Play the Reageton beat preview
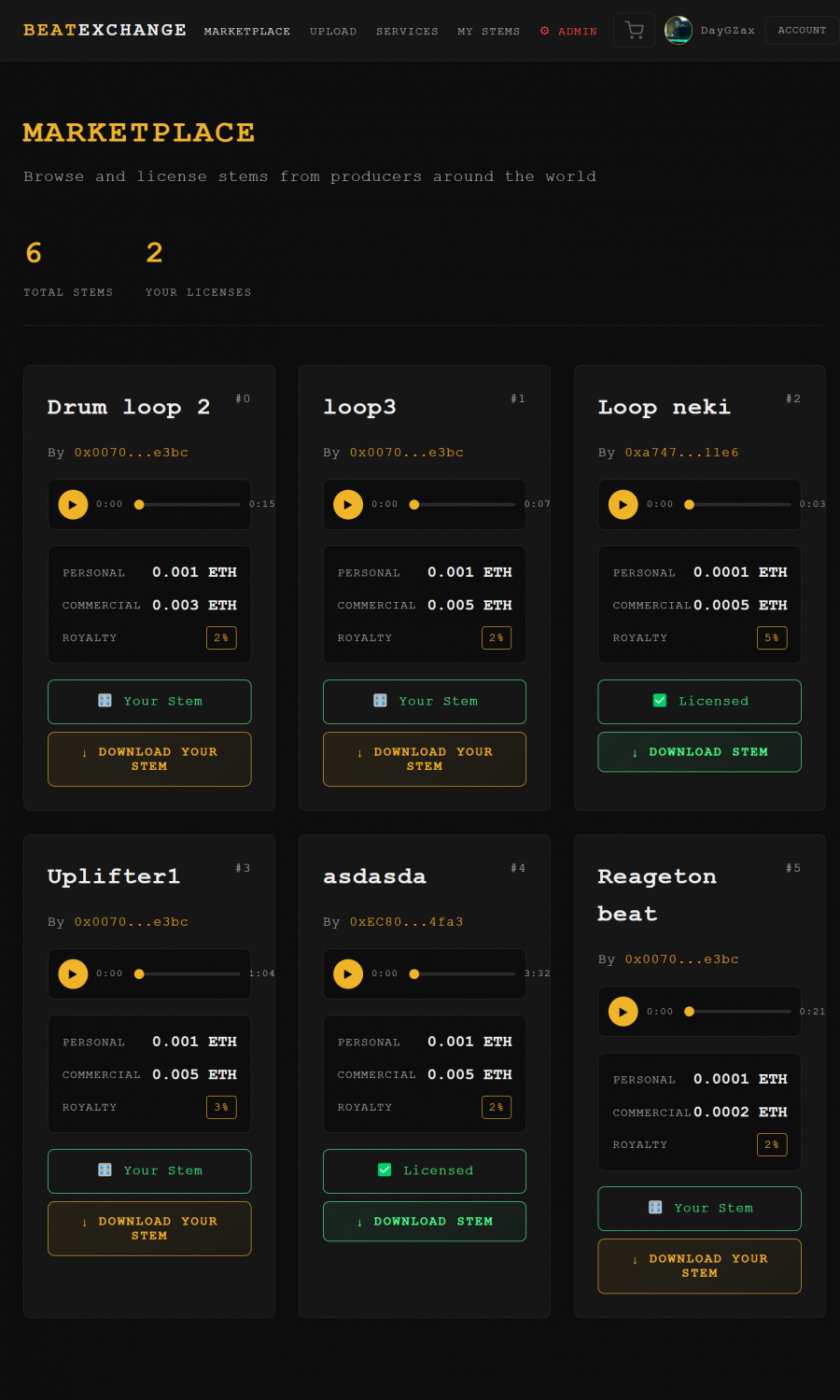This screenshot has width=840, height=1400. (623, 1012)
